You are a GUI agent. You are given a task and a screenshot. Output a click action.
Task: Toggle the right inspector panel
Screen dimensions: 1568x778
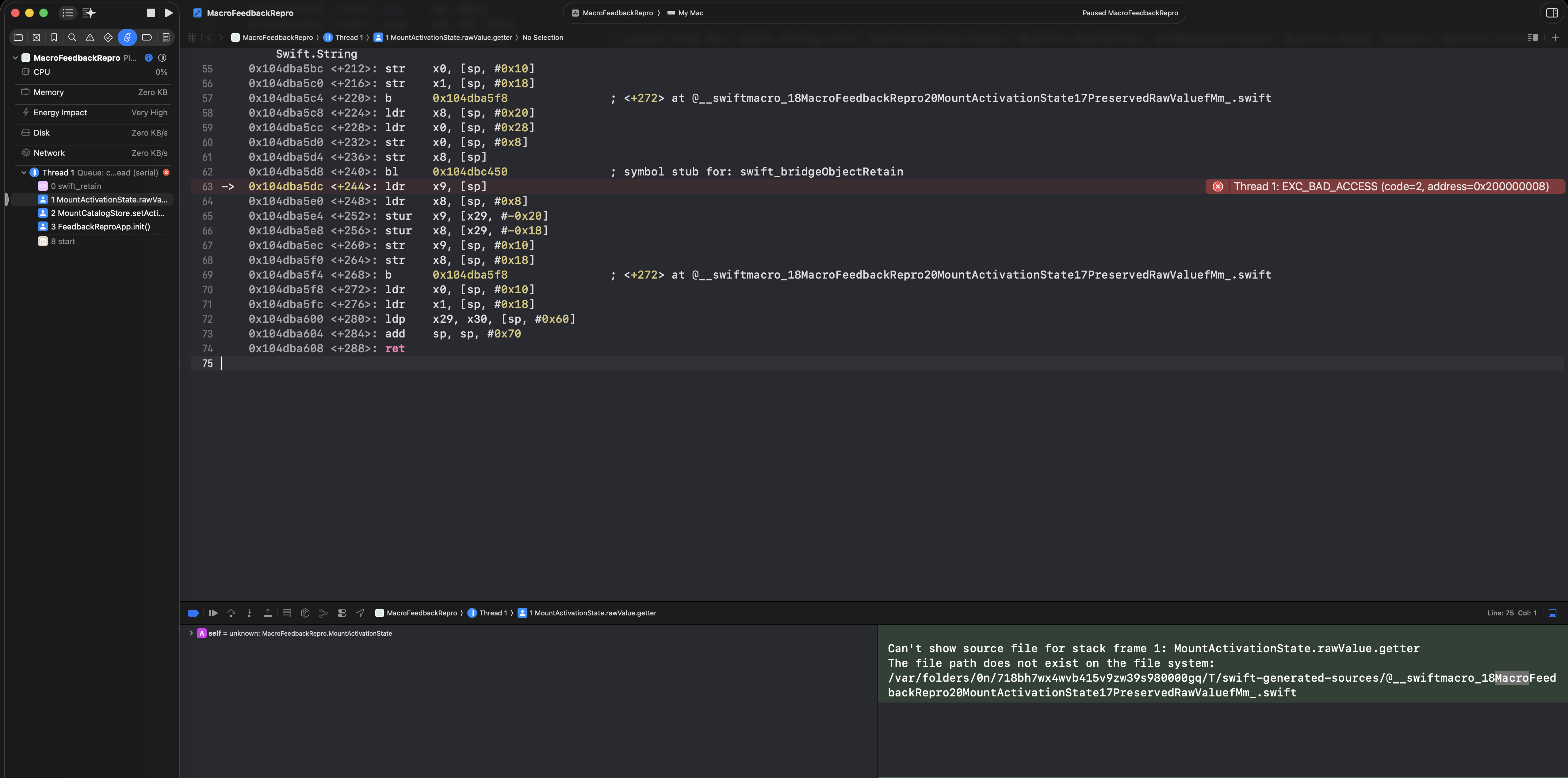point(1551,13)
